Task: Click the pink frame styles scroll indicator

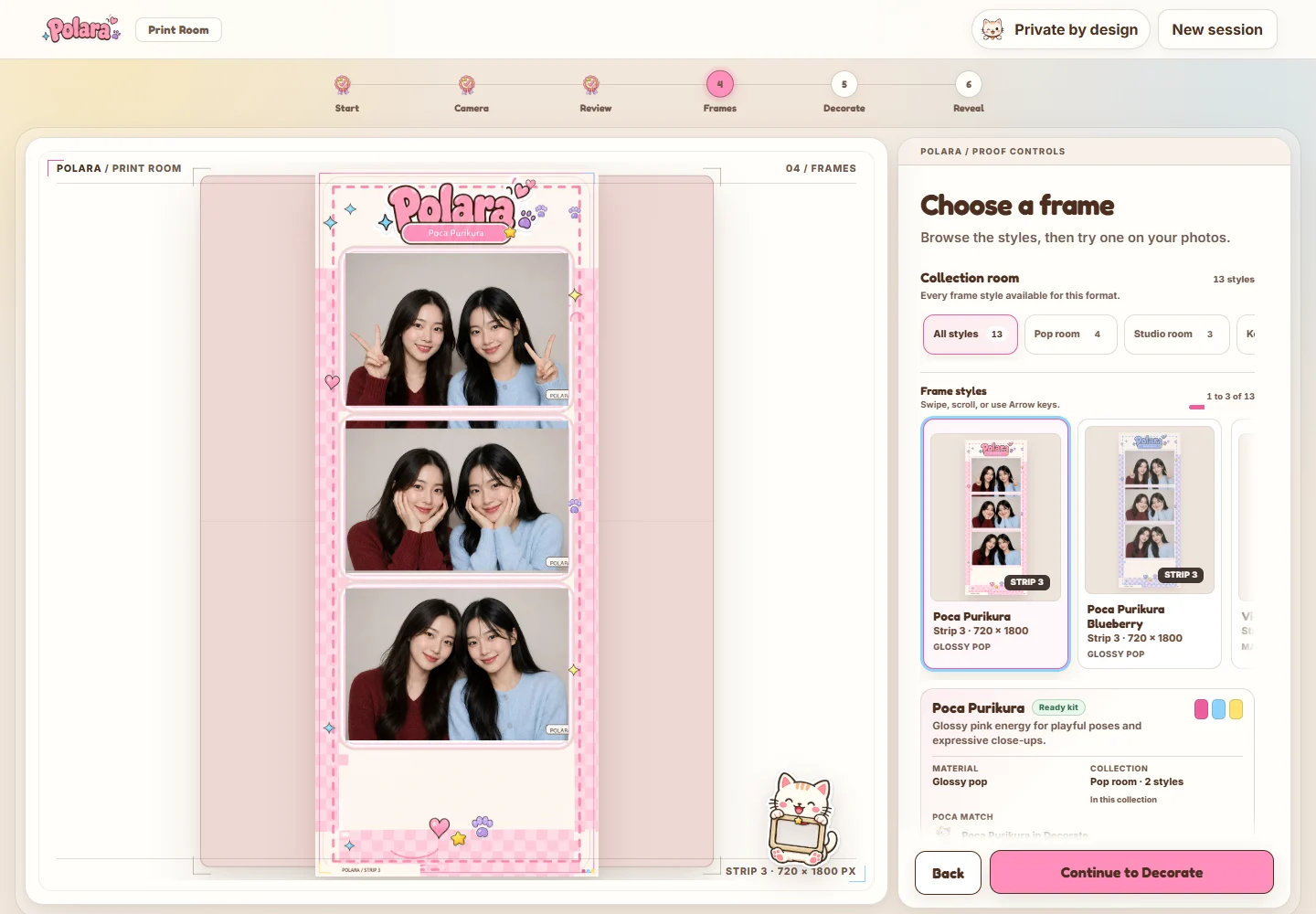Action: click(1196, 407)
